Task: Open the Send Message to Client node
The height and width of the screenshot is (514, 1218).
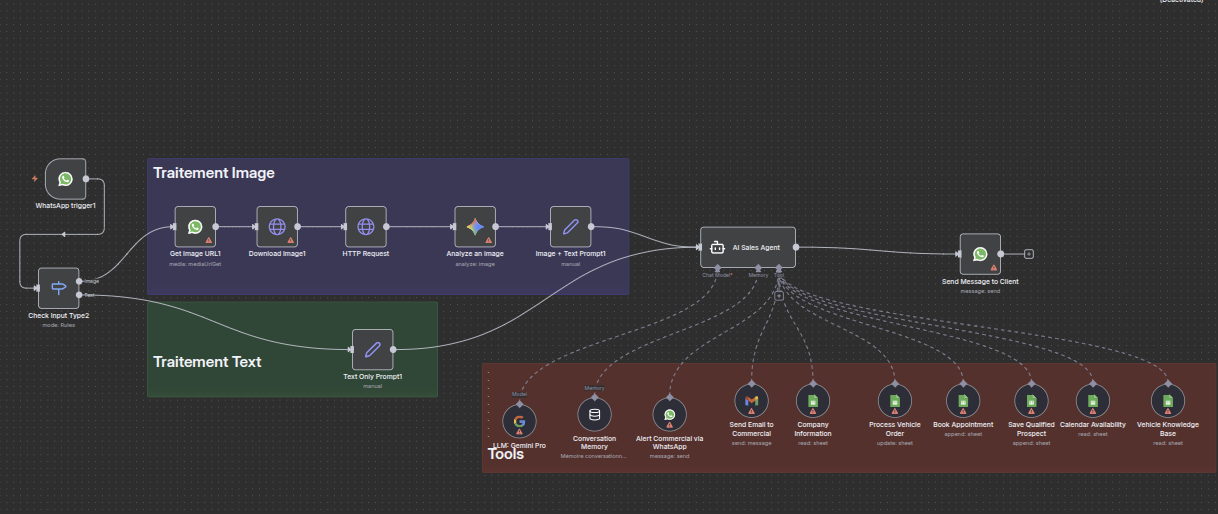Action: [x=980, y=254]
